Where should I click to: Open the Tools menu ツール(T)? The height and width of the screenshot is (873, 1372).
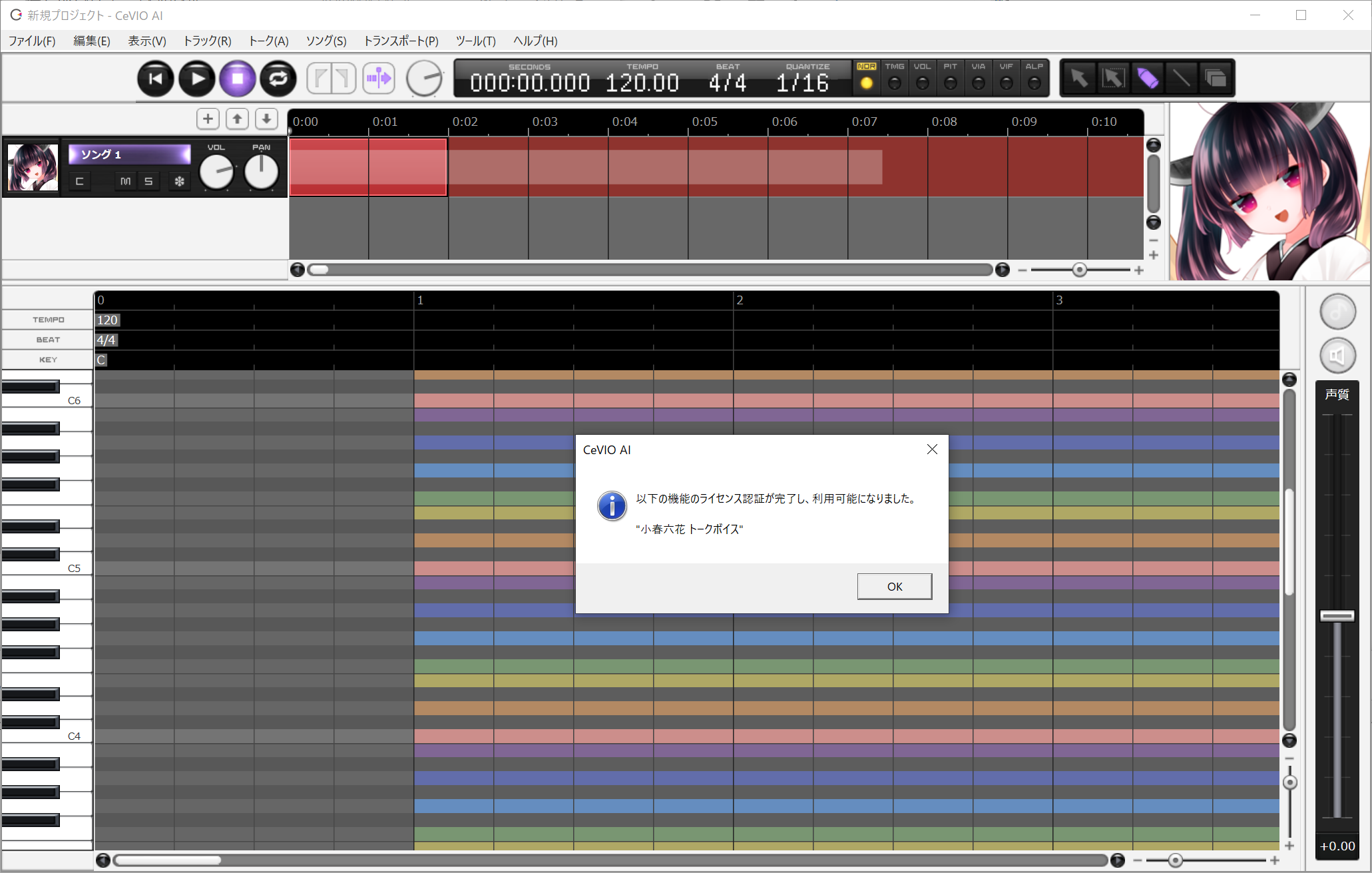pos(475,41)
